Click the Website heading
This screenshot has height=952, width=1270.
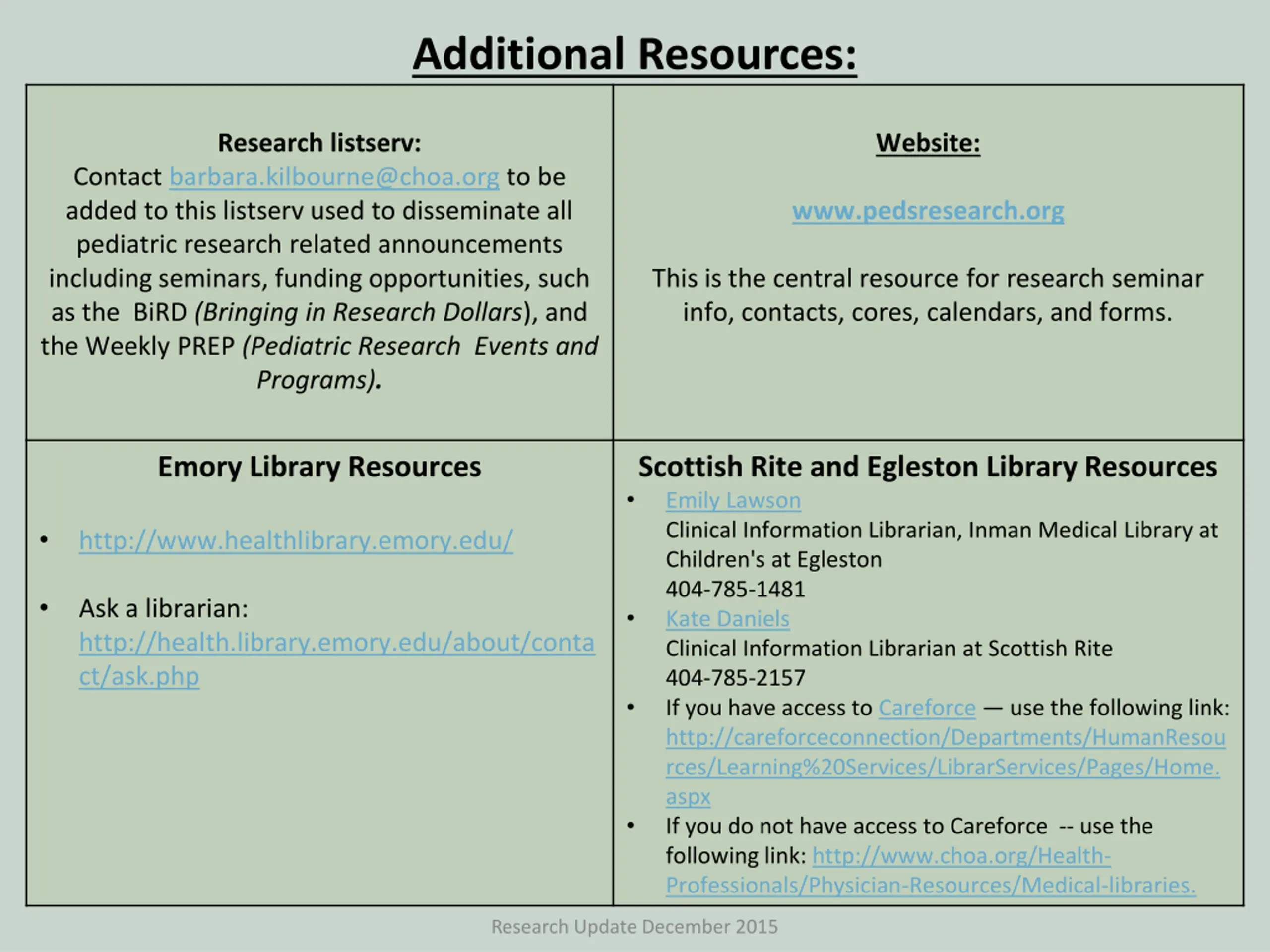click(x=928, y=143)
